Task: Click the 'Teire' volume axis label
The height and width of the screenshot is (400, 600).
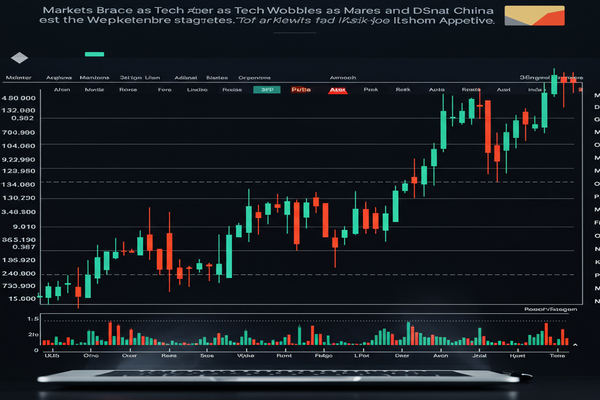Action: click(x=558, y=356)
